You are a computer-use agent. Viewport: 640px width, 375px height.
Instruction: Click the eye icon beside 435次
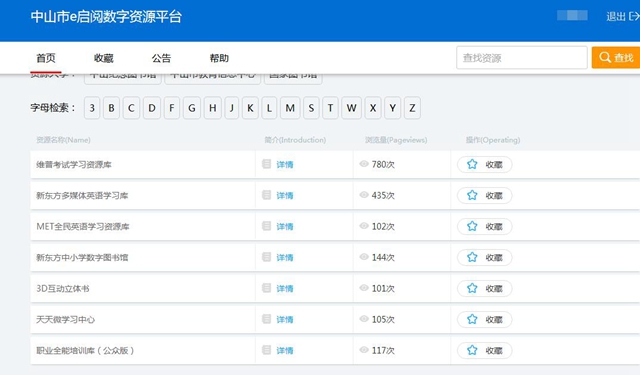[x=364, y=195]
